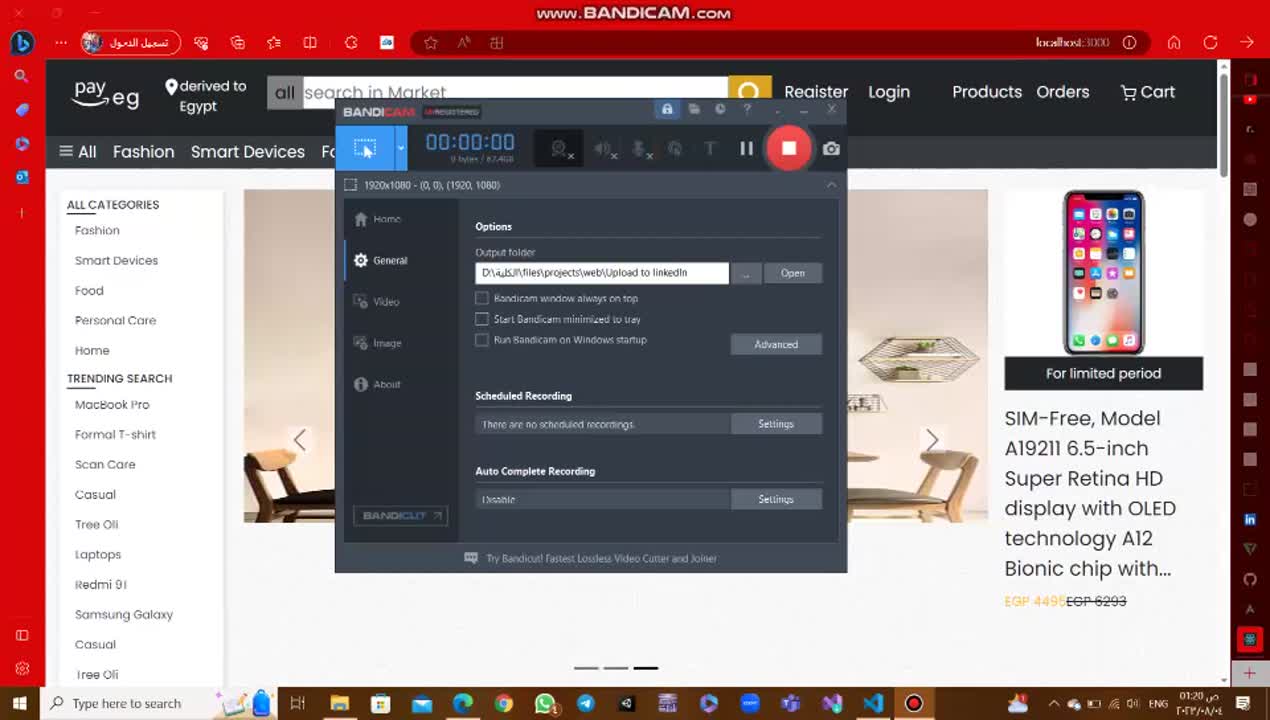1270x720 pixels.
Task: Open Auto Complete Recording Settings
Action: 776,499
